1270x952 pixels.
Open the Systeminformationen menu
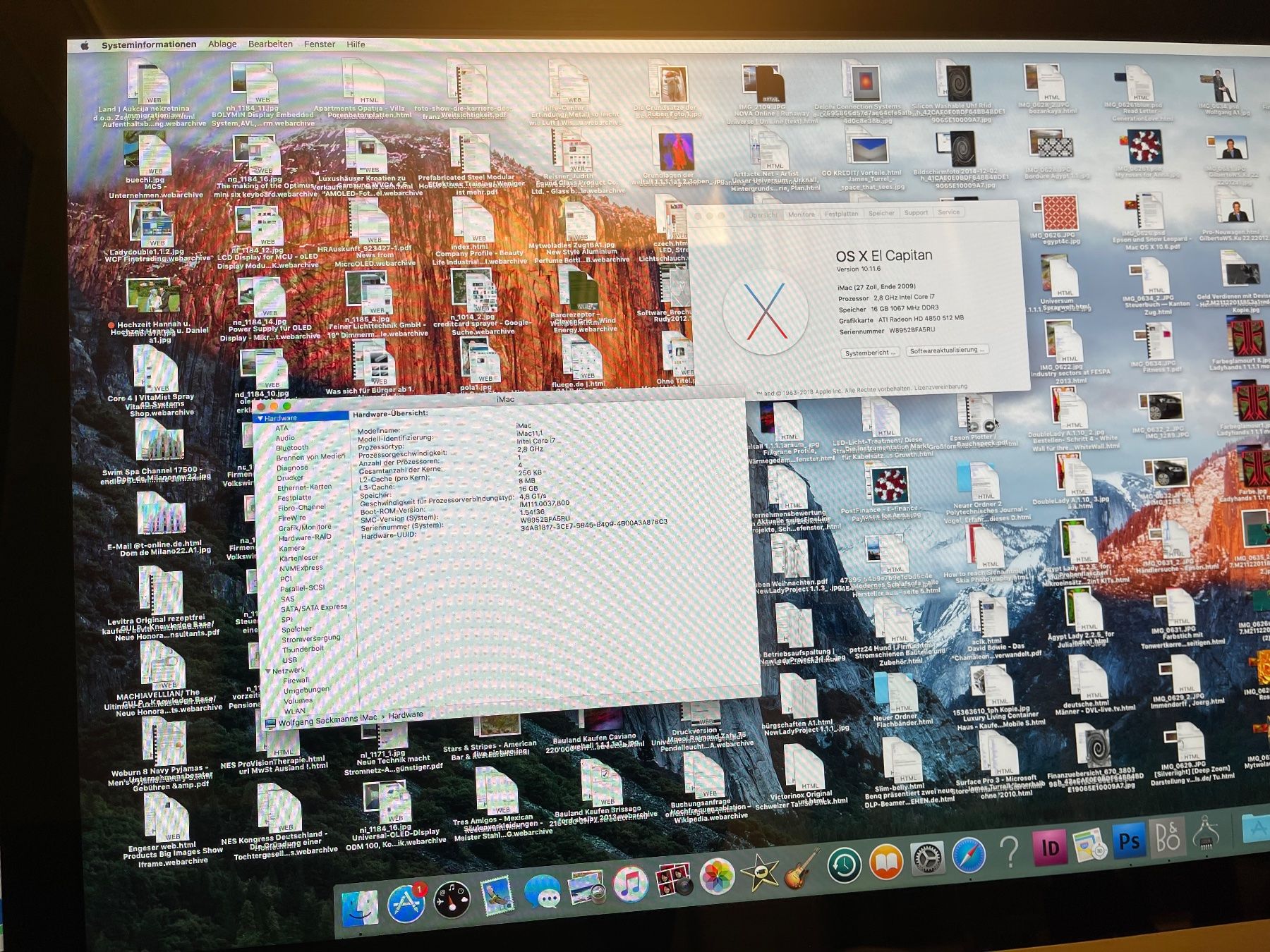coord(149,44)
